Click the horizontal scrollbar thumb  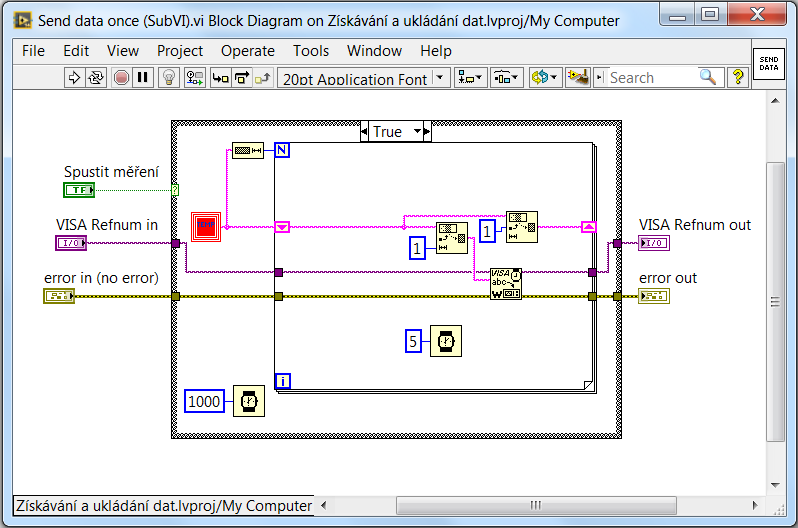536,505
